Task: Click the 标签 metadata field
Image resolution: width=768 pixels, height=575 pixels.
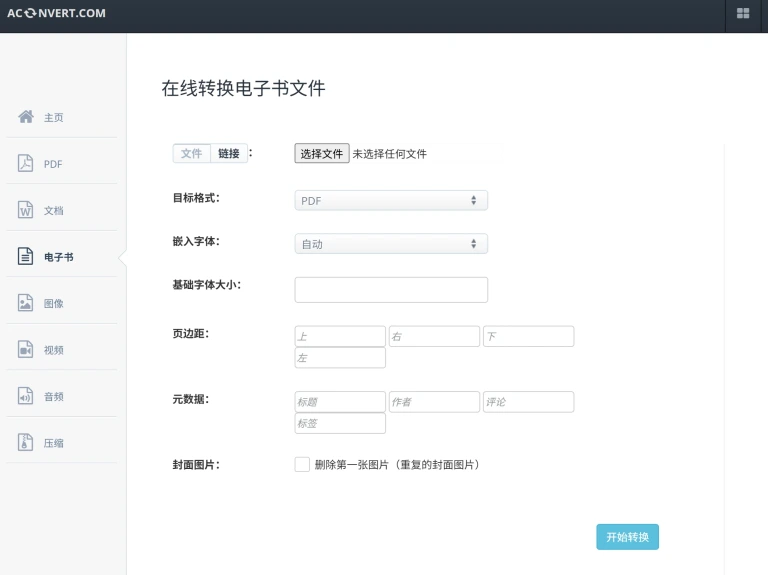Action: [x=340, y=423]
